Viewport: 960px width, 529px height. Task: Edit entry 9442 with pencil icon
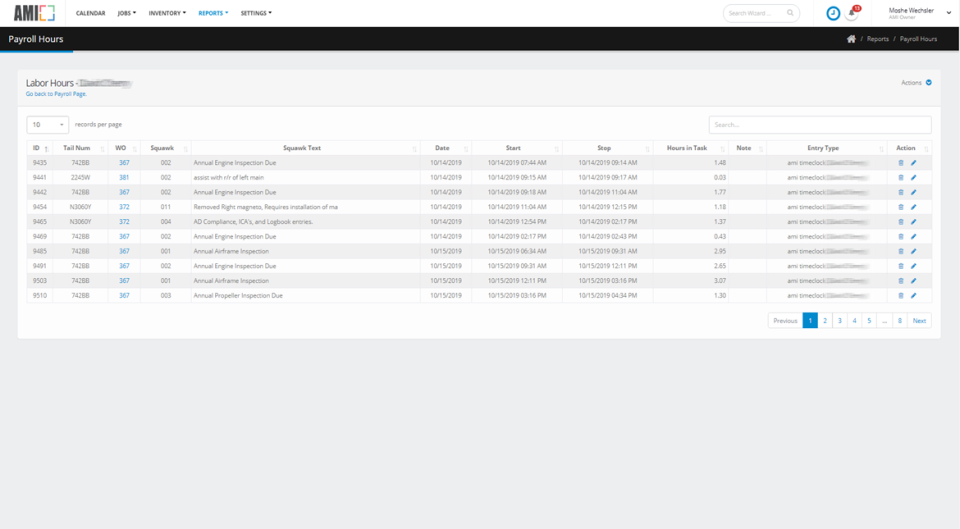click(913, 192)
